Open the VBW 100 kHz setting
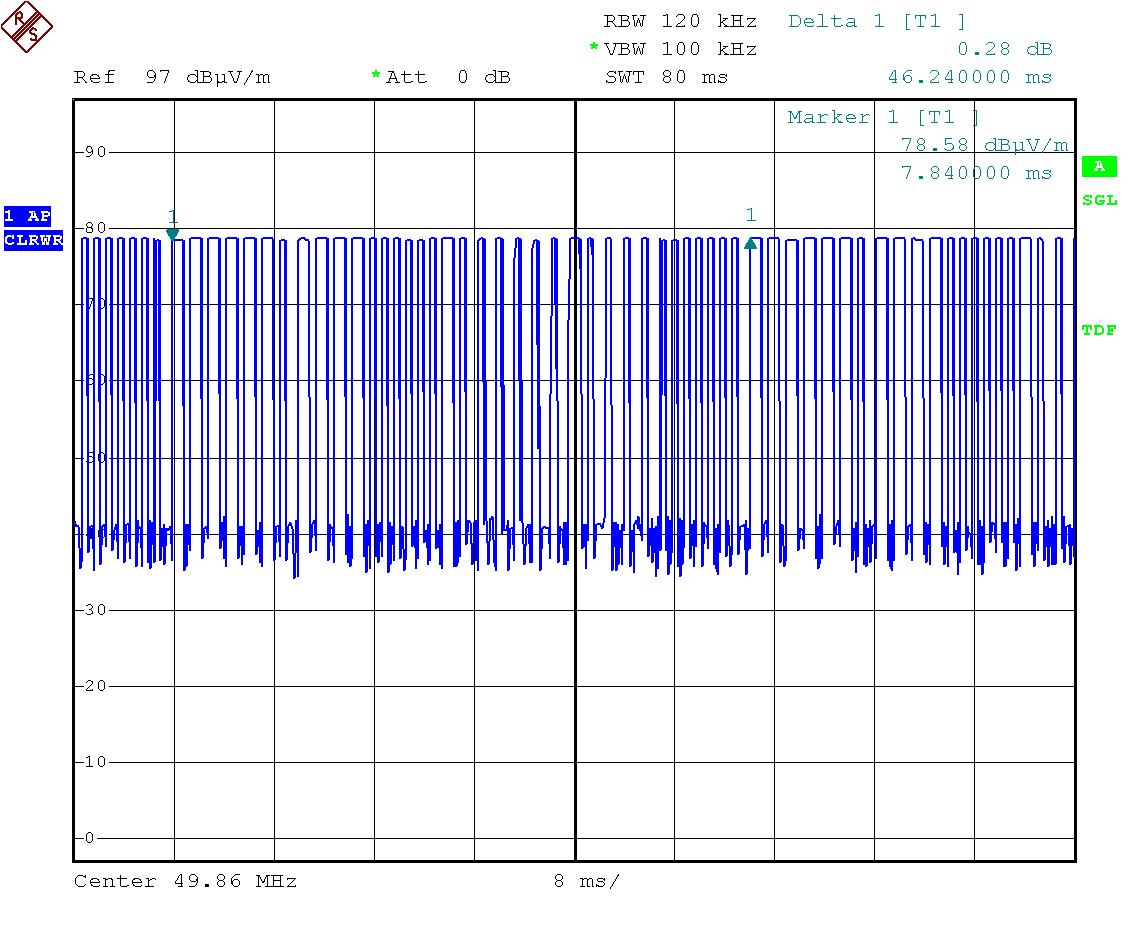 point(680,49)
